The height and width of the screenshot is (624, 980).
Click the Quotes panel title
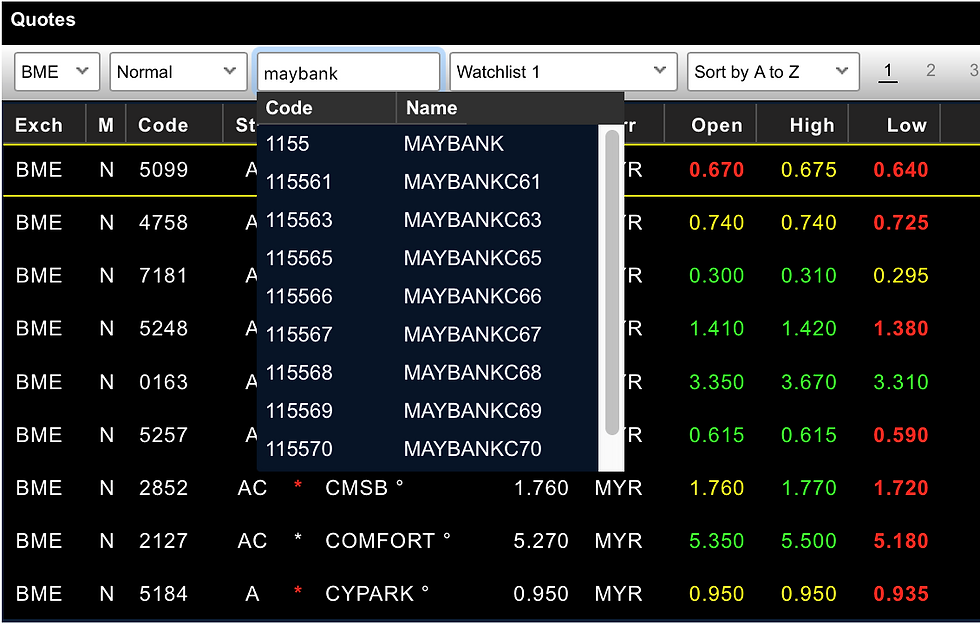[x=43, y=19]
